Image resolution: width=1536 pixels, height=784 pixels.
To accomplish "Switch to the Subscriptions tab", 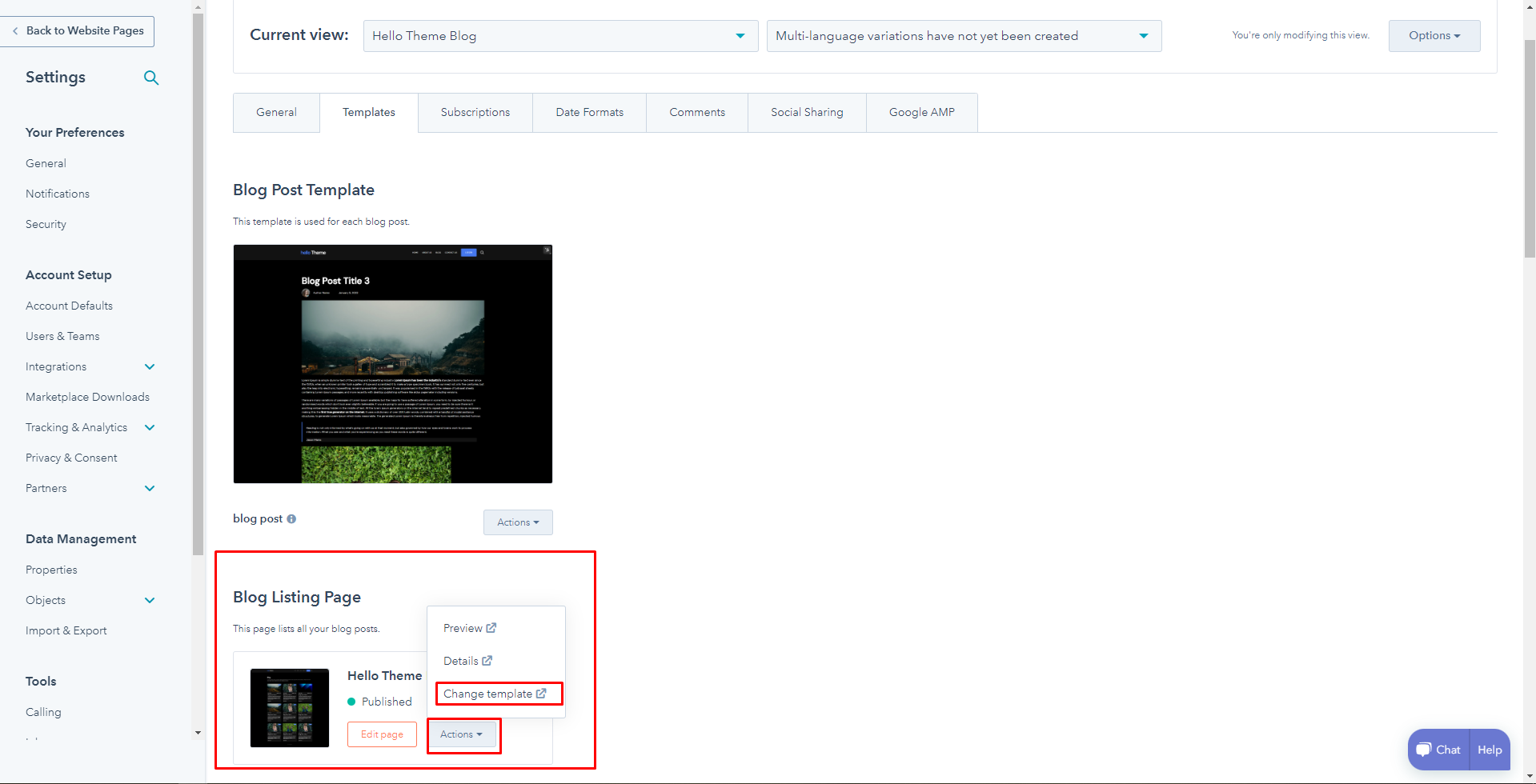I will pos(475,113).
